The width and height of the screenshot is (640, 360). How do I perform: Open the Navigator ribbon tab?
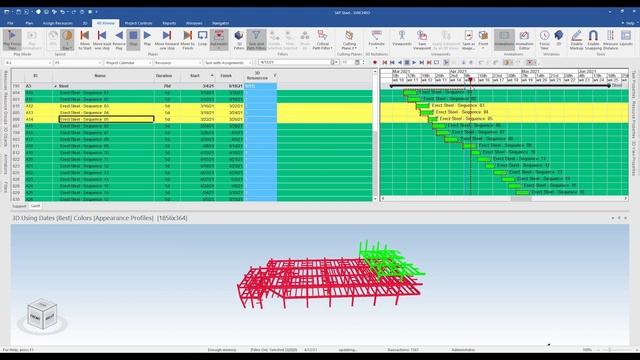point(220,23)
